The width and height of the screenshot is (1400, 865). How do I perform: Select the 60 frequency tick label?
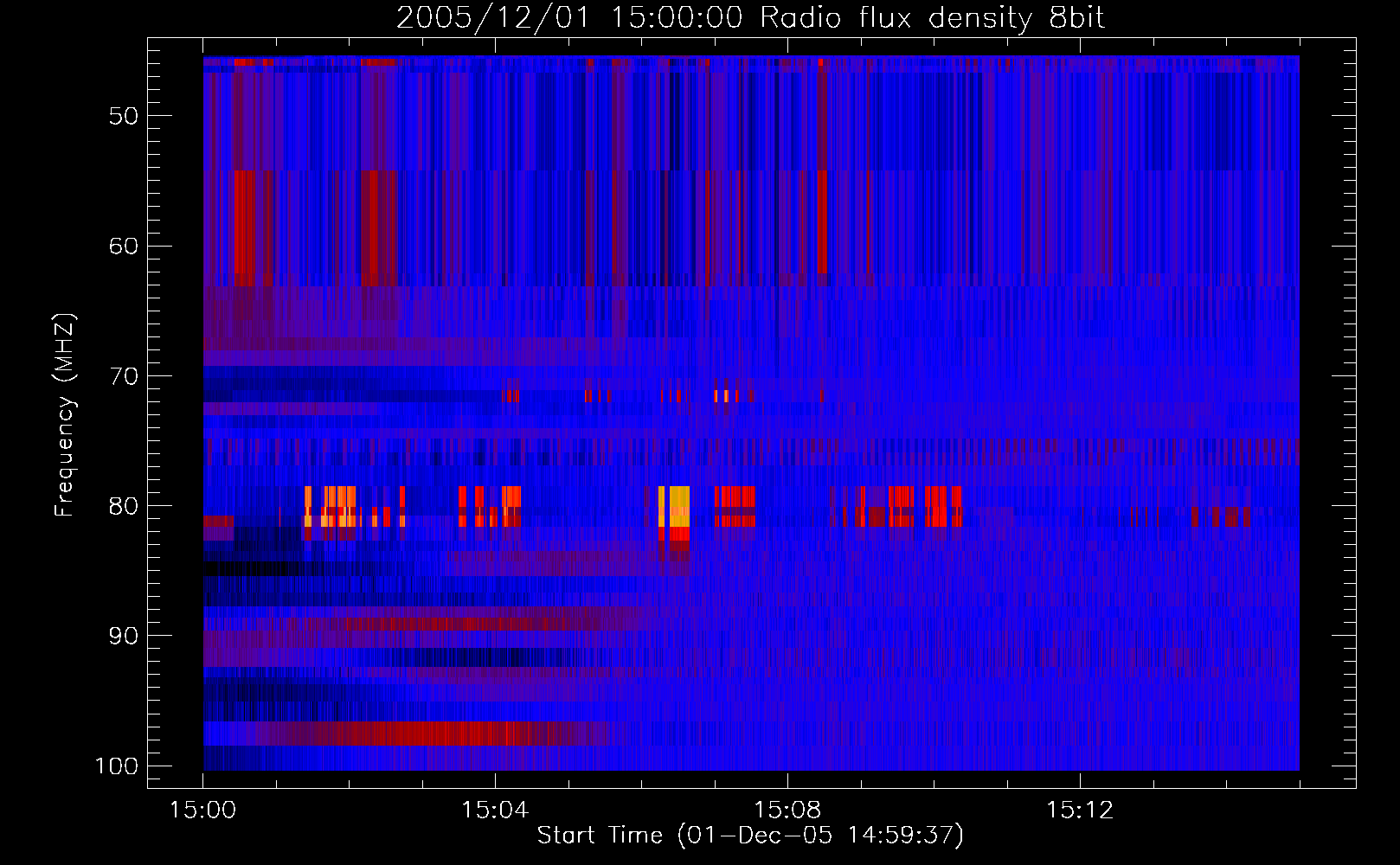click(124, 246)
